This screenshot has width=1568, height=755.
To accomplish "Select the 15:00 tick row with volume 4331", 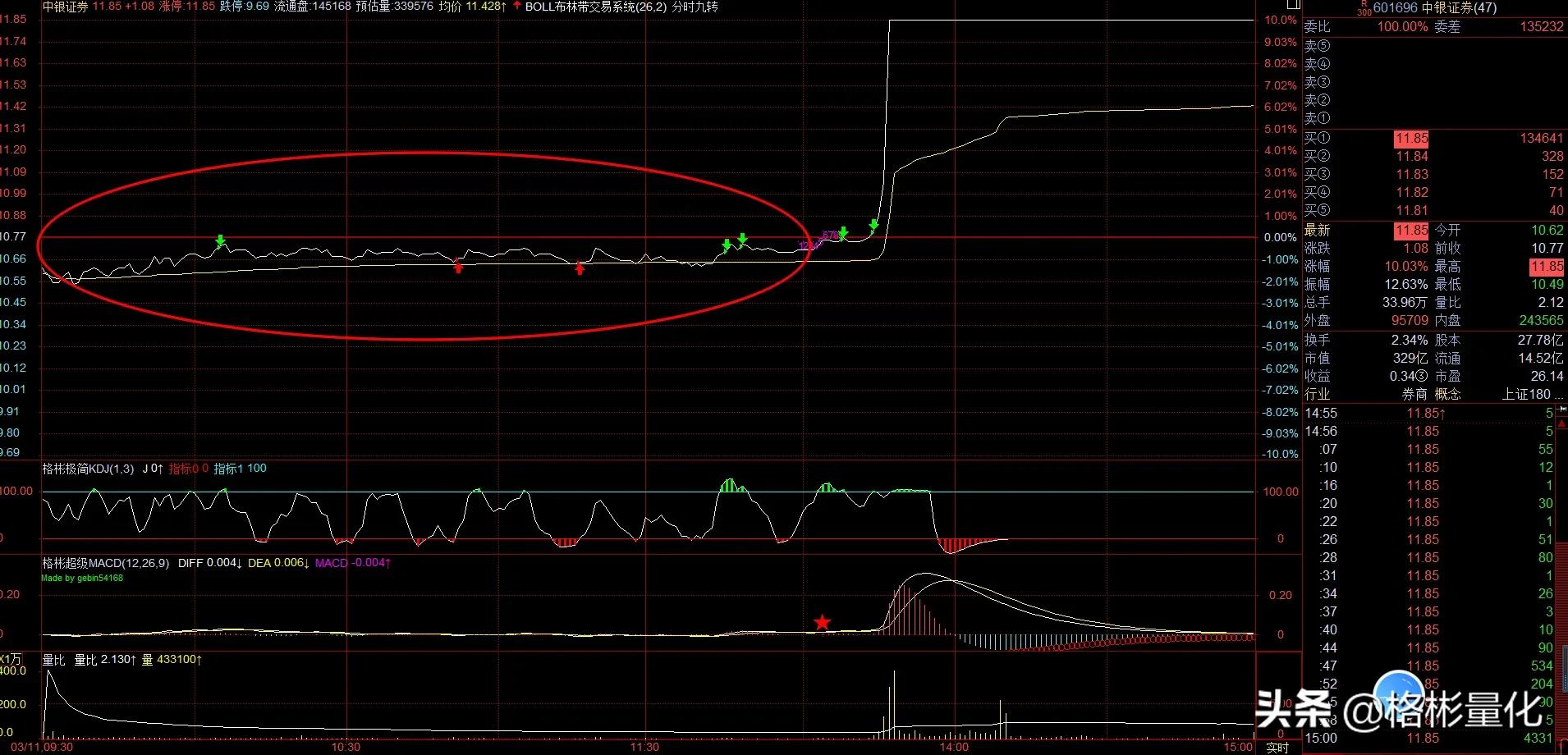I will click(1429, 739).
